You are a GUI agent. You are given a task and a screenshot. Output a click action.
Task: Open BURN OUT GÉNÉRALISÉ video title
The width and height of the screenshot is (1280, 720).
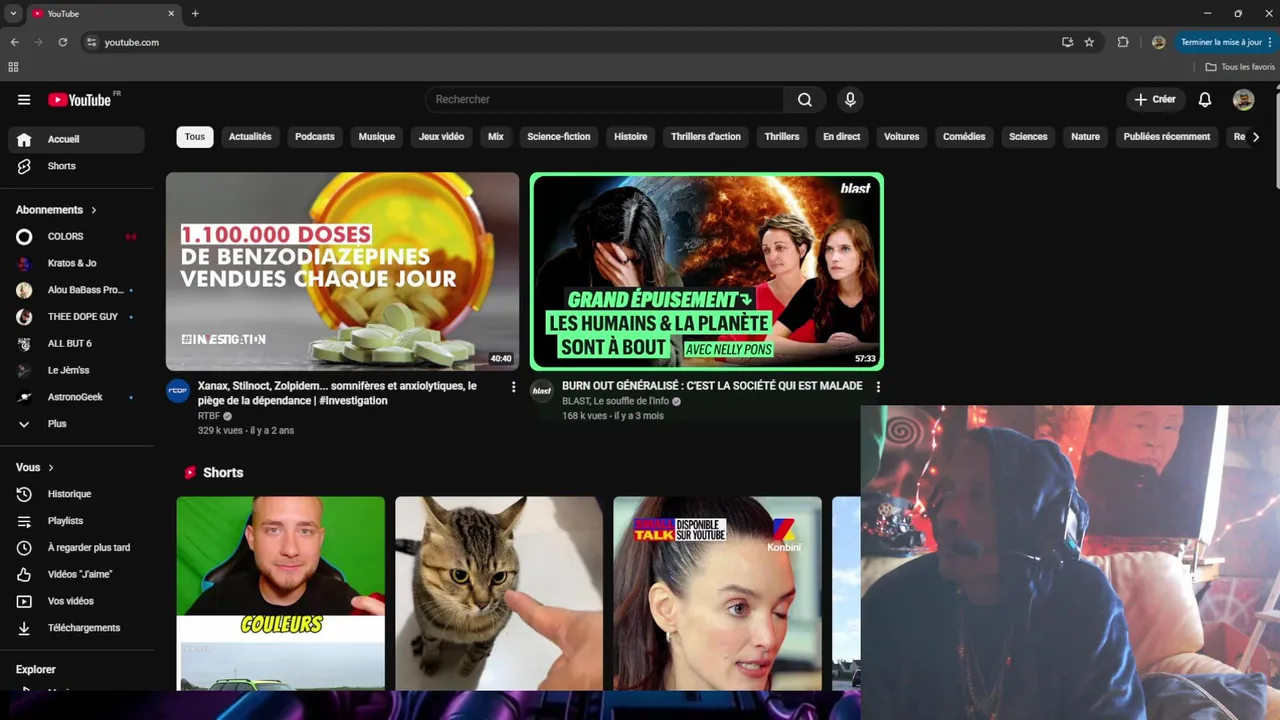712,386
